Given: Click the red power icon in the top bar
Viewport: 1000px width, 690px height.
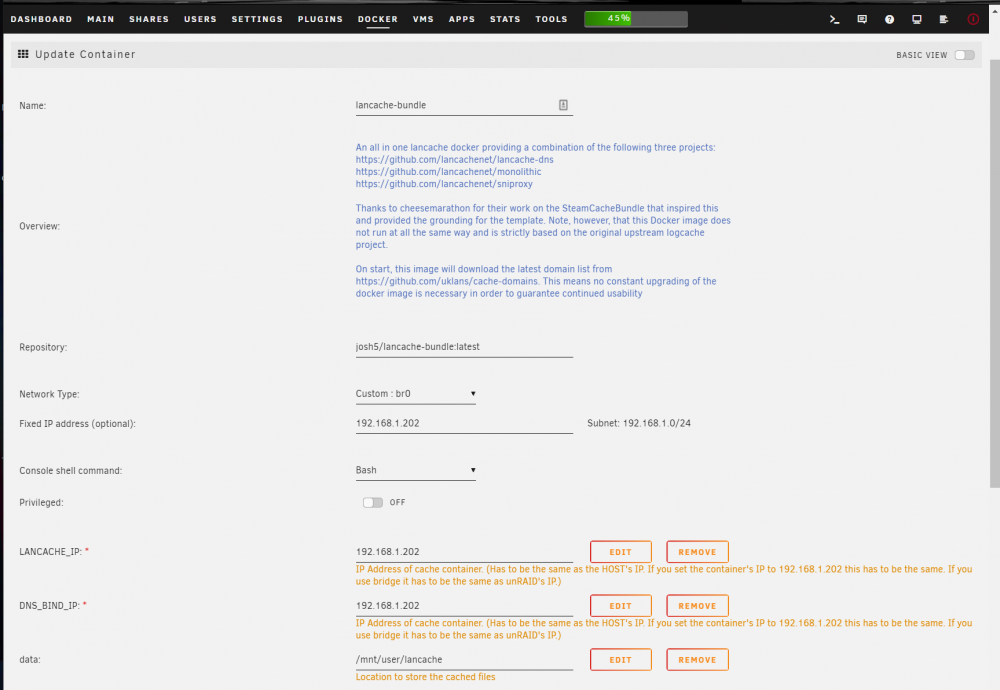Looking at the screenshot, I should click(x=973, y=19).
